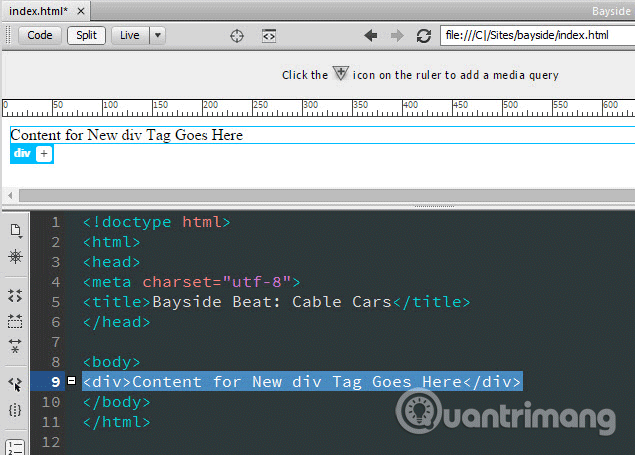Collapse the code block on line 9
635x455 pixels.
72,381
